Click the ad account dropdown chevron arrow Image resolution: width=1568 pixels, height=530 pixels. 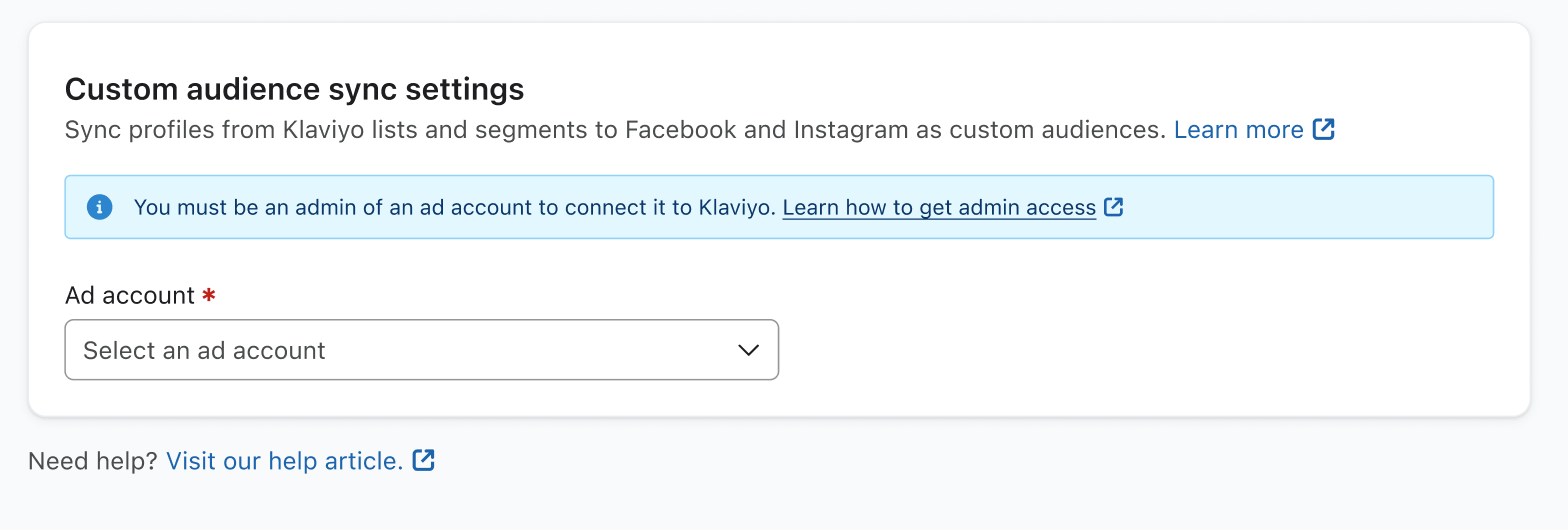pyautogui.click(x=748, y=350)
